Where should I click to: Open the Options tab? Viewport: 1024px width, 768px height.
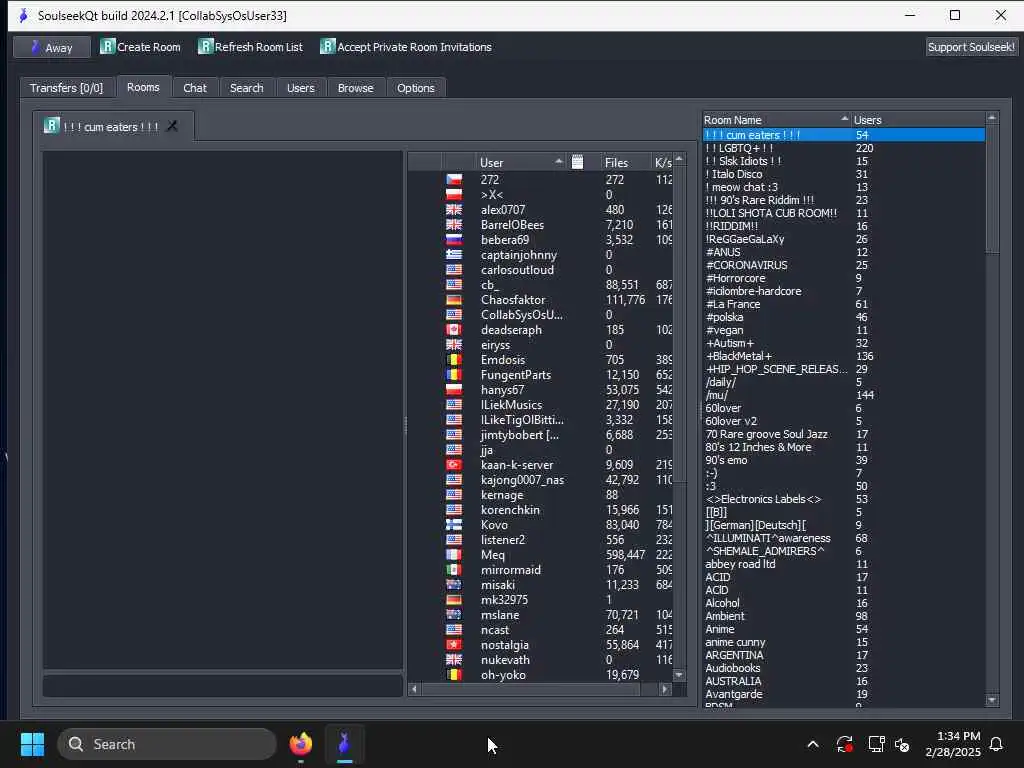pyautogui.click(x=415, y=88)
